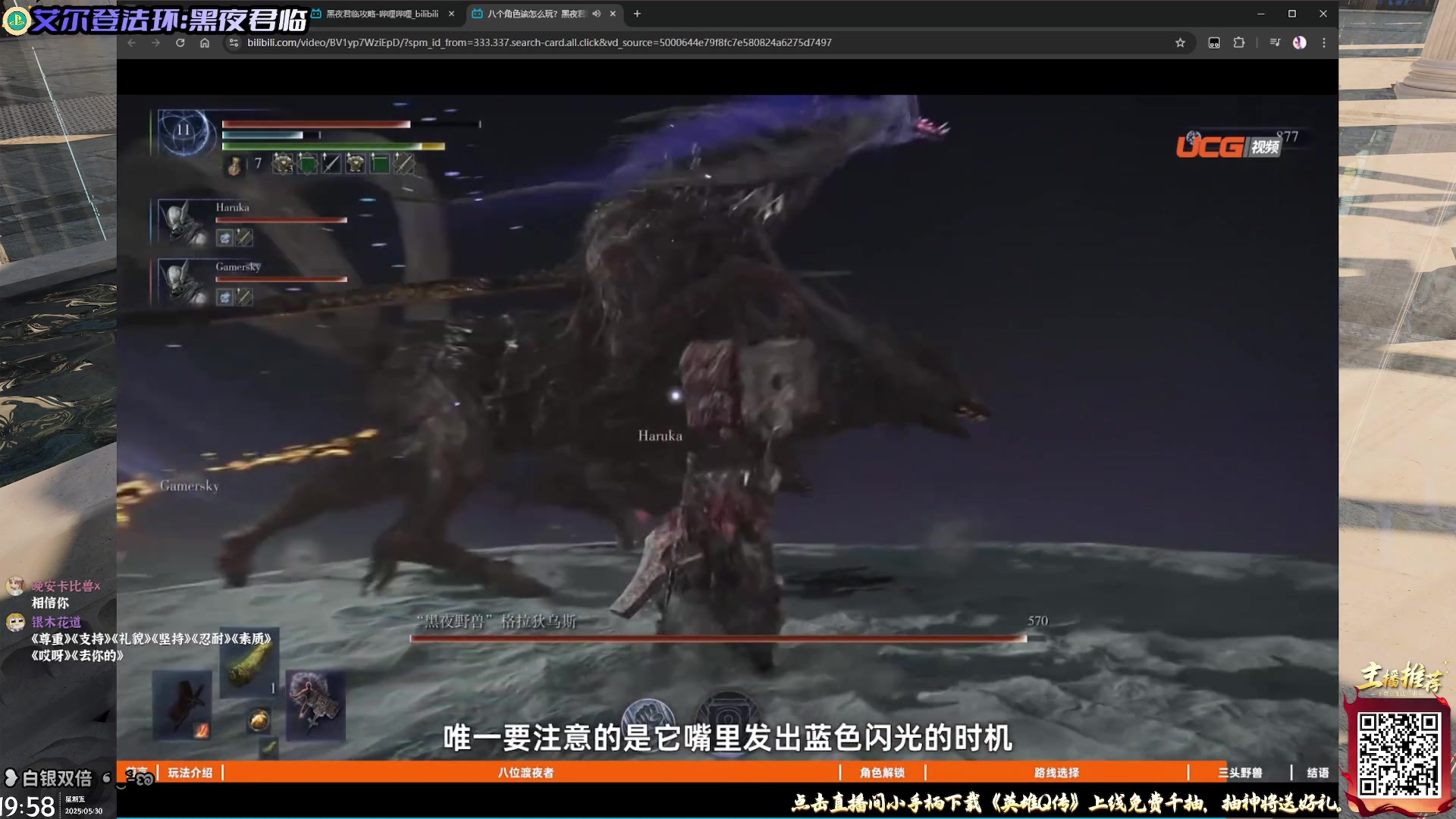
Task: Open the browser home page
Action: coord(205,43)
